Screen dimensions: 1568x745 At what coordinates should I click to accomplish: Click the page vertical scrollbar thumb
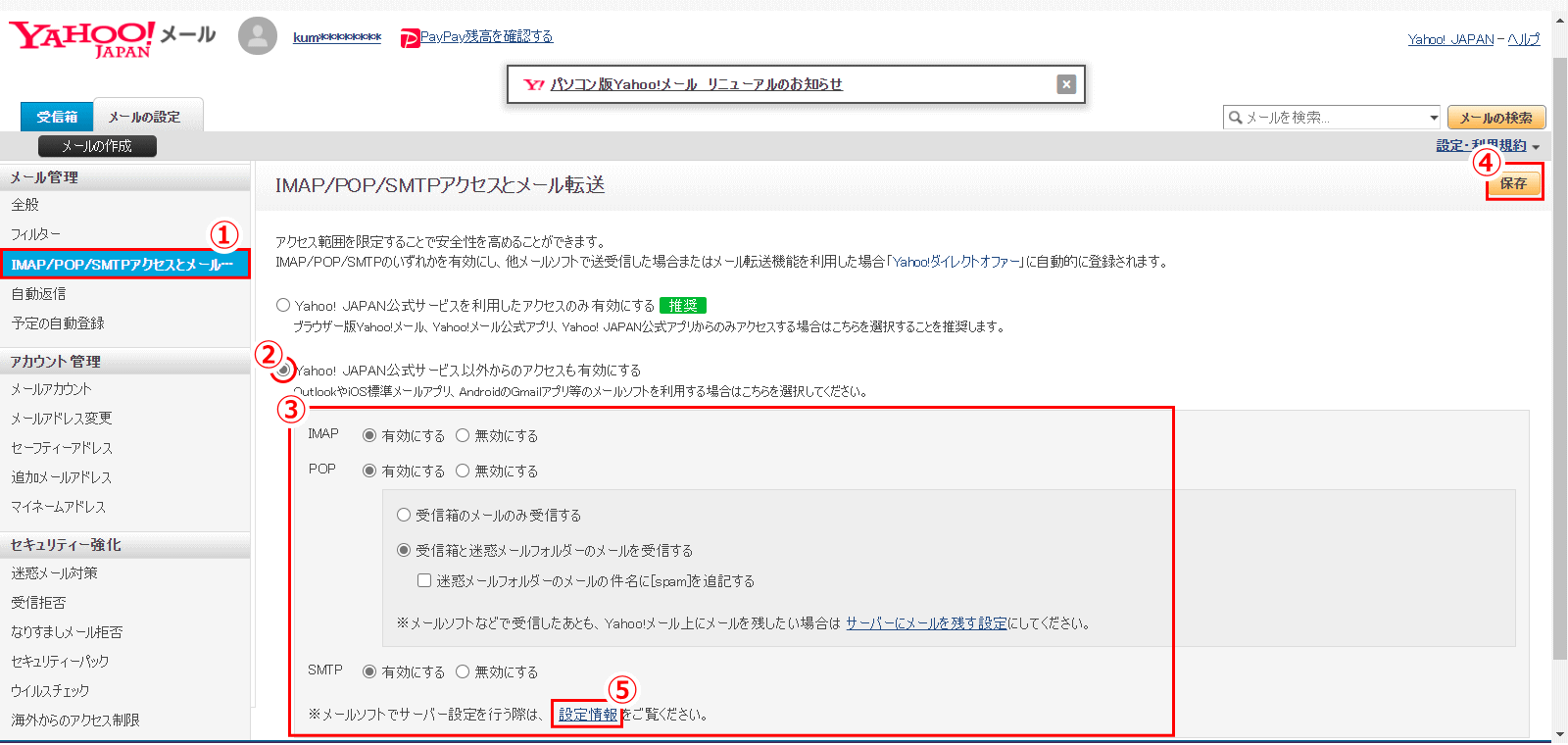tap(1559, 358)
